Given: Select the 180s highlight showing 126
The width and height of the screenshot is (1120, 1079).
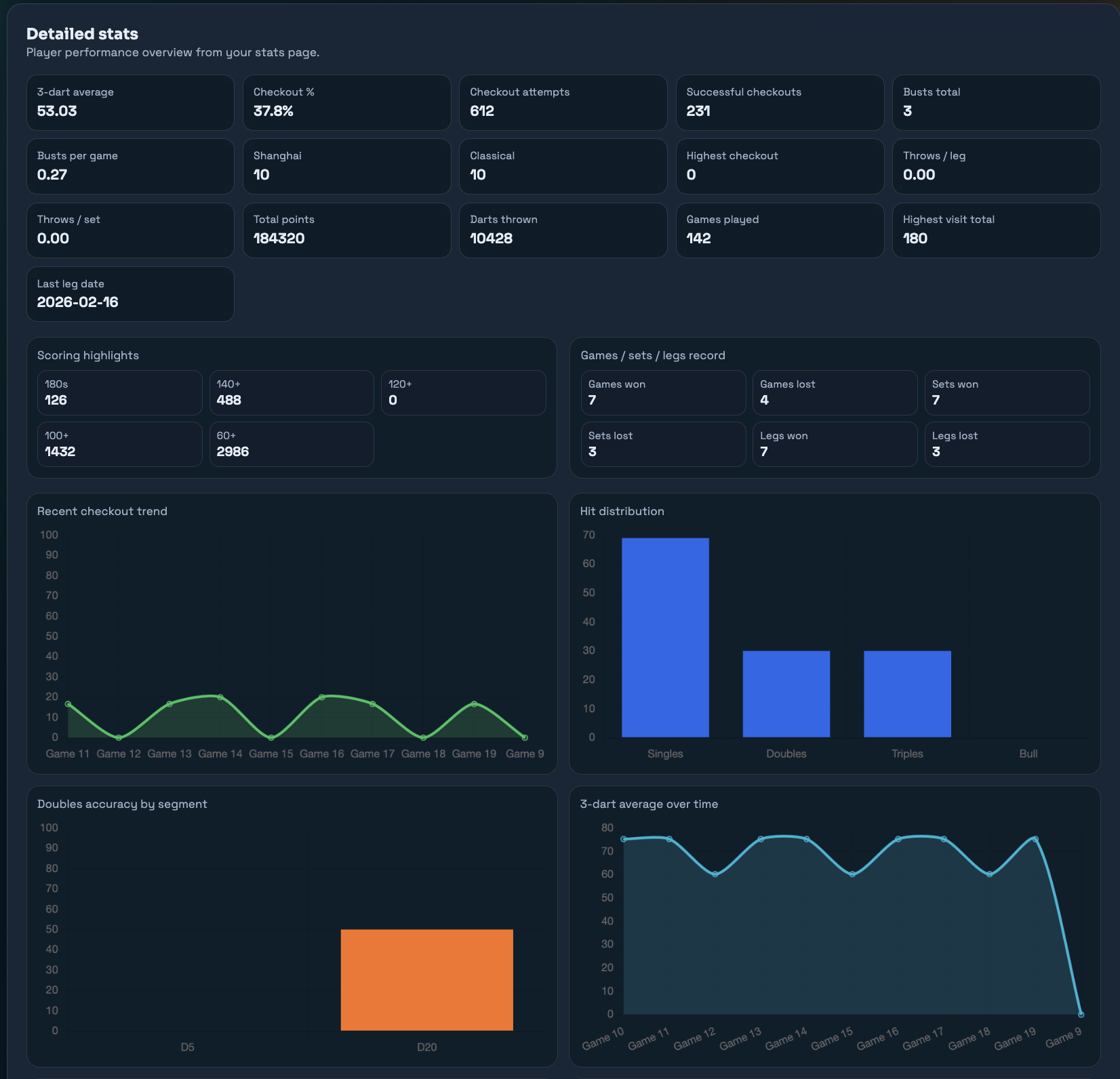Looking at the screenshot, I should [119, 393].
